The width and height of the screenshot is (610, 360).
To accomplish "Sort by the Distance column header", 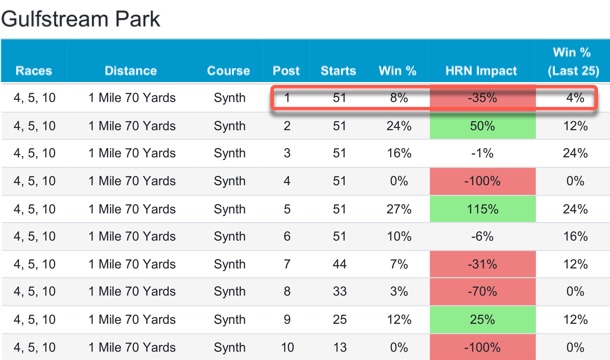I will tap(131, 71).
